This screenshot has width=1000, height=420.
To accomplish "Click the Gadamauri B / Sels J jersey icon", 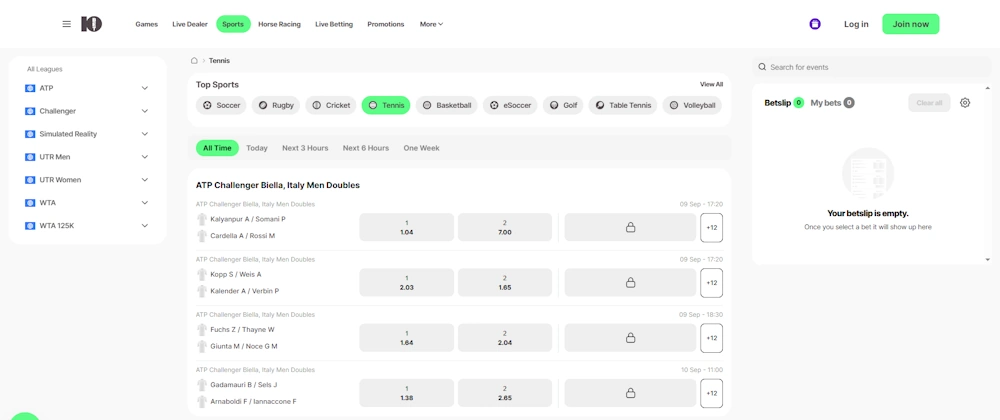I will [202, 385].
